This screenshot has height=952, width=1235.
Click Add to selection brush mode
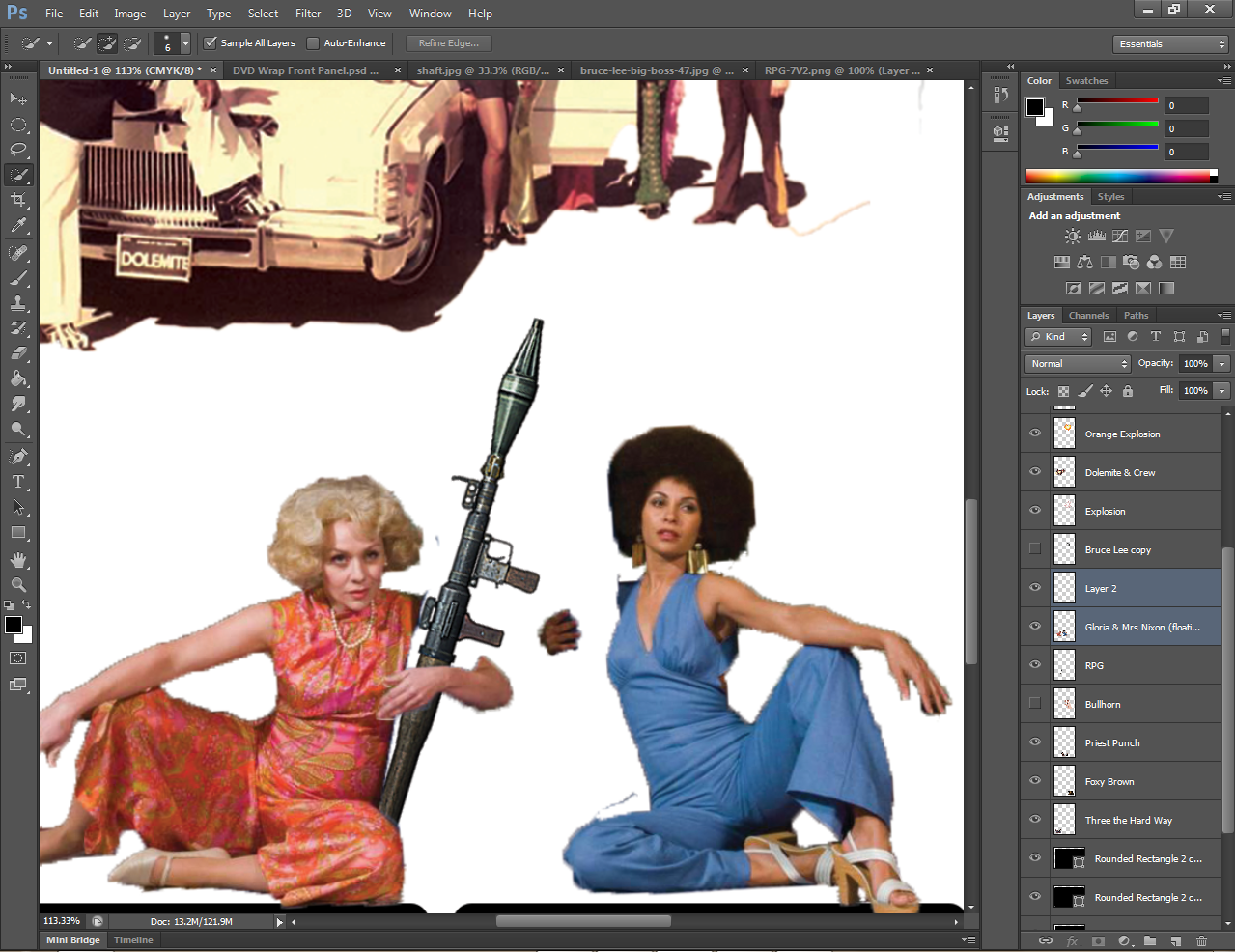pos(107,43)
